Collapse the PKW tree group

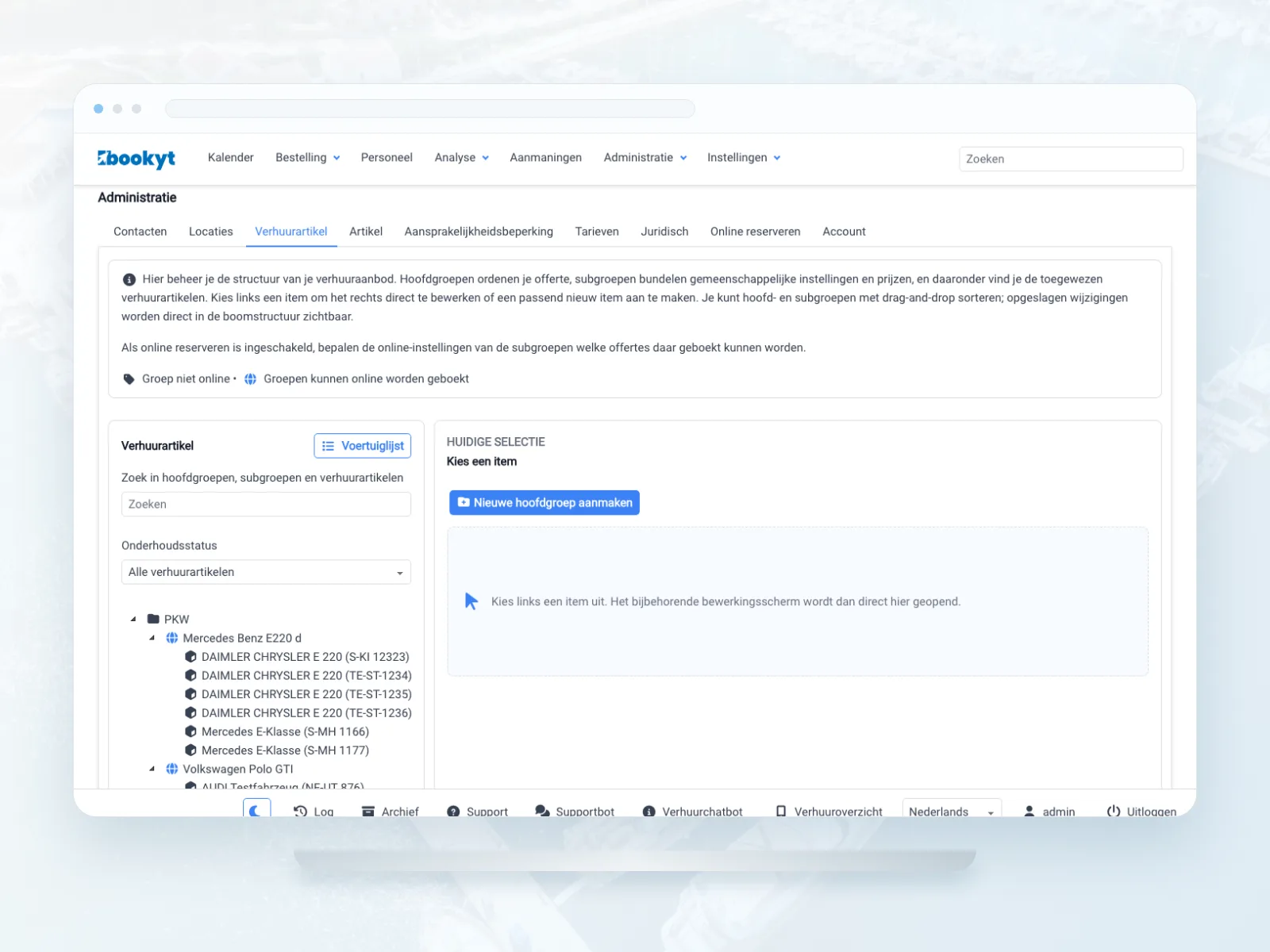(133, 619)
